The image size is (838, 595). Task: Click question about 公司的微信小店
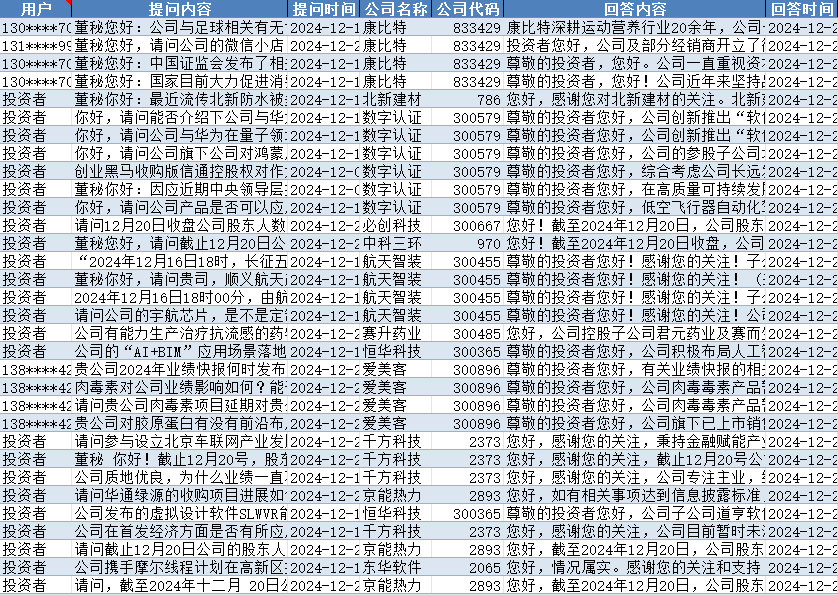tap(180, 45)
